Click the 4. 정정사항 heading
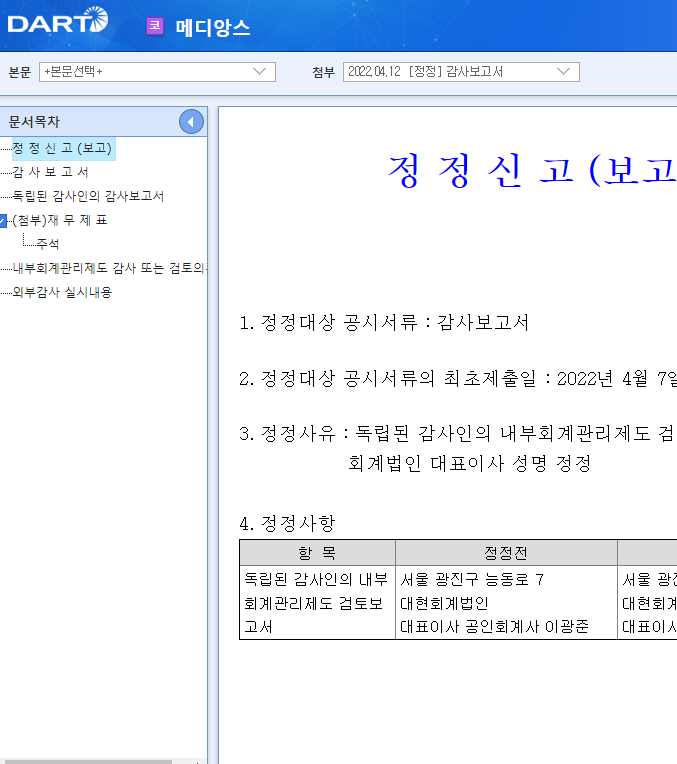 pos(287,524)
